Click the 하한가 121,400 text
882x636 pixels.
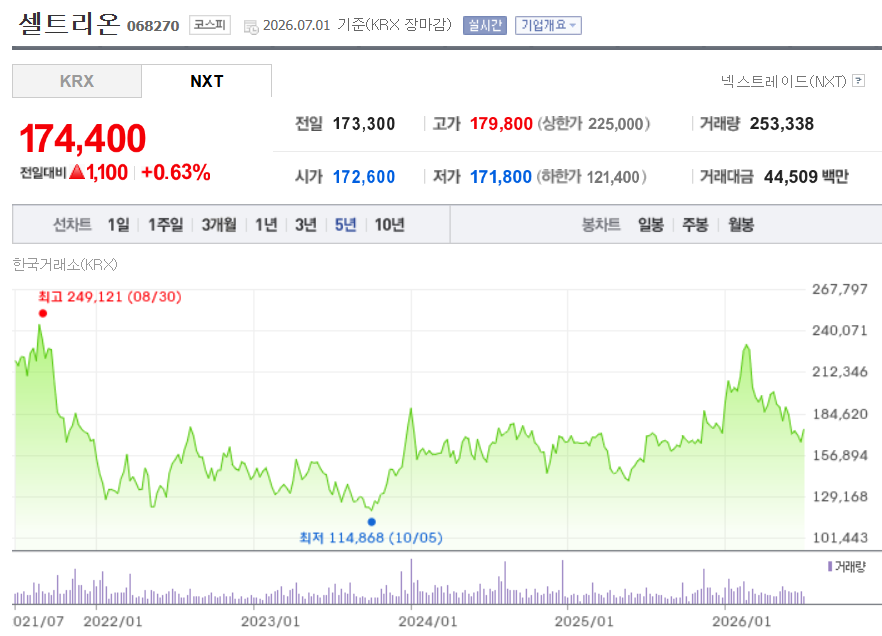click(591, 177)
